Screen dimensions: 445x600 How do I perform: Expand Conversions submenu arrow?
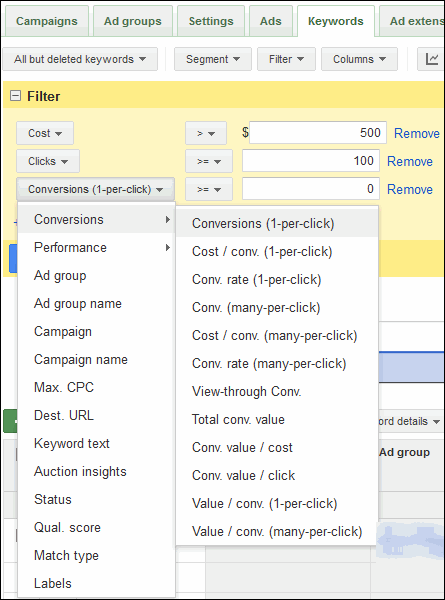click(x=168, y=219)
